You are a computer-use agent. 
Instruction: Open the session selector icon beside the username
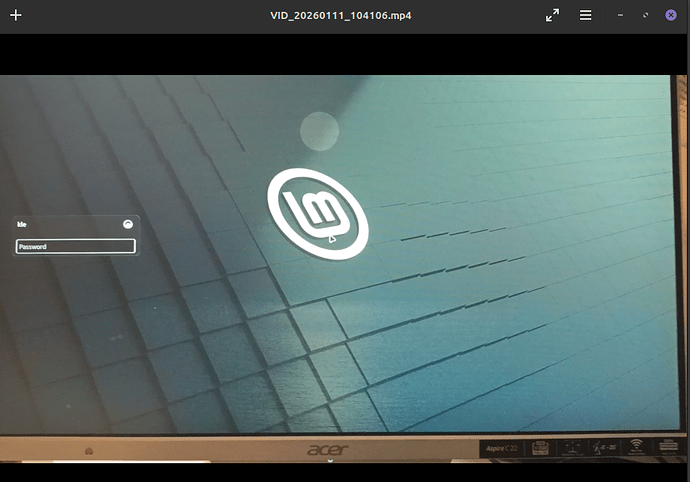pos(127,225)
